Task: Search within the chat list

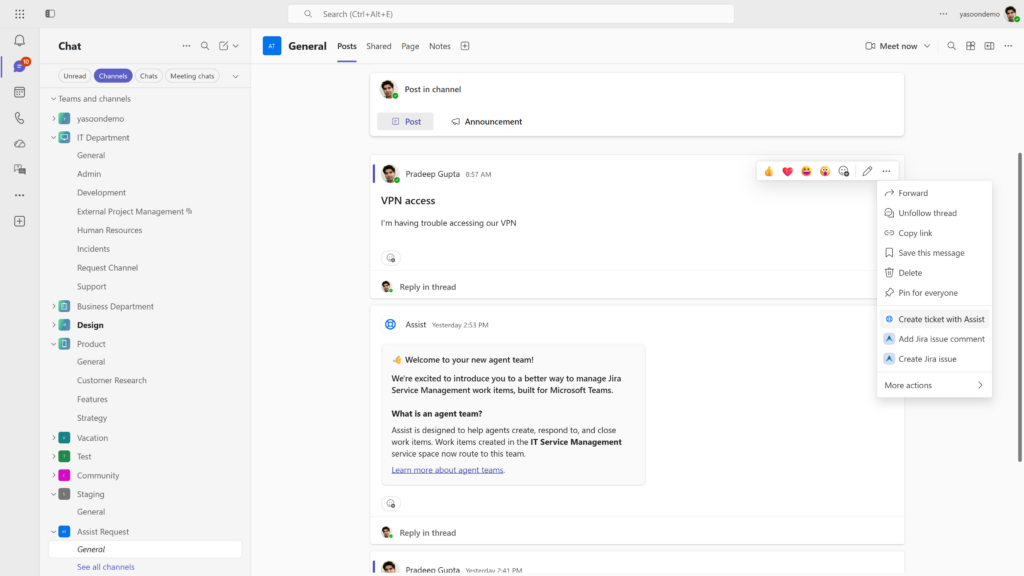Action: point(205,46)
